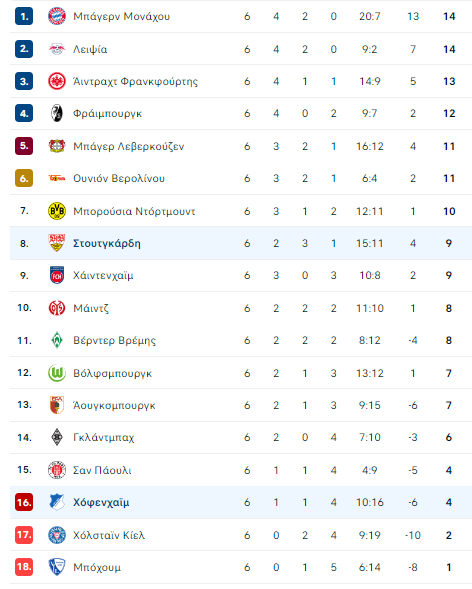
Task: Click the Stuttgart club crest icon
Action: [57, 243]
